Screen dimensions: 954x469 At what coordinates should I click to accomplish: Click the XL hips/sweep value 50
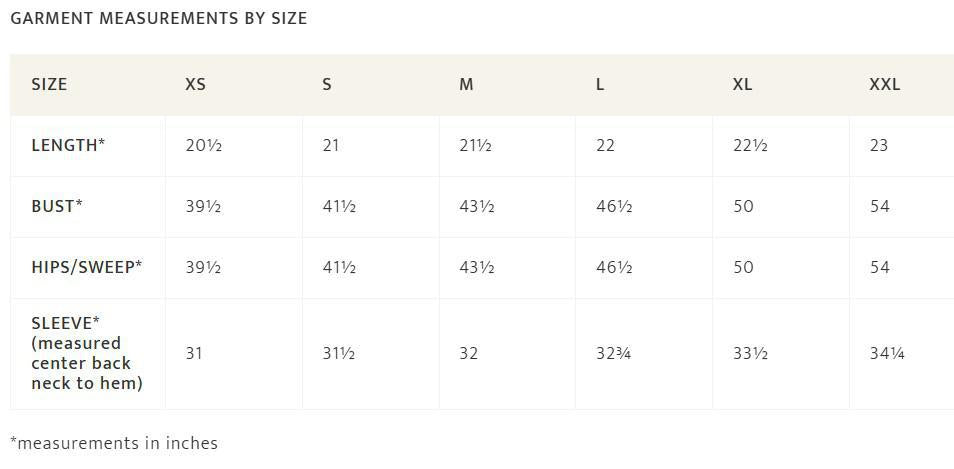(x=743, y=267)
